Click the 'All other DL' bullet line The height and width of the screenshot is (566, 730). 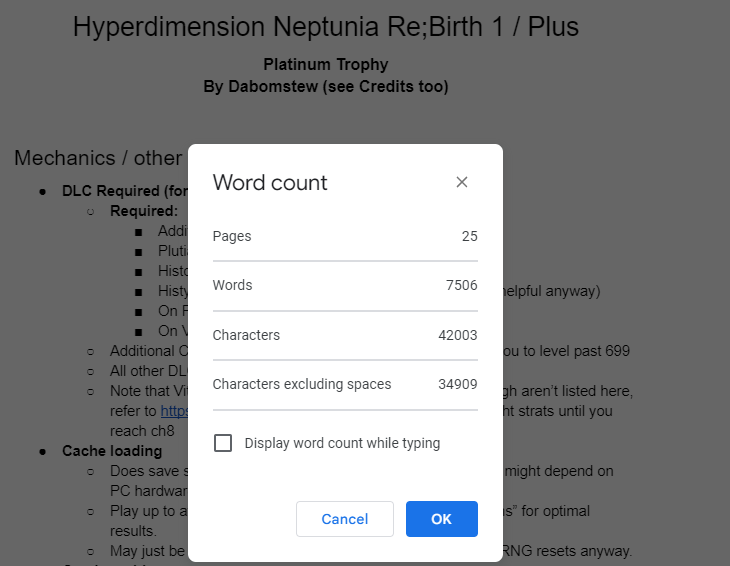(x=149, y=371)
